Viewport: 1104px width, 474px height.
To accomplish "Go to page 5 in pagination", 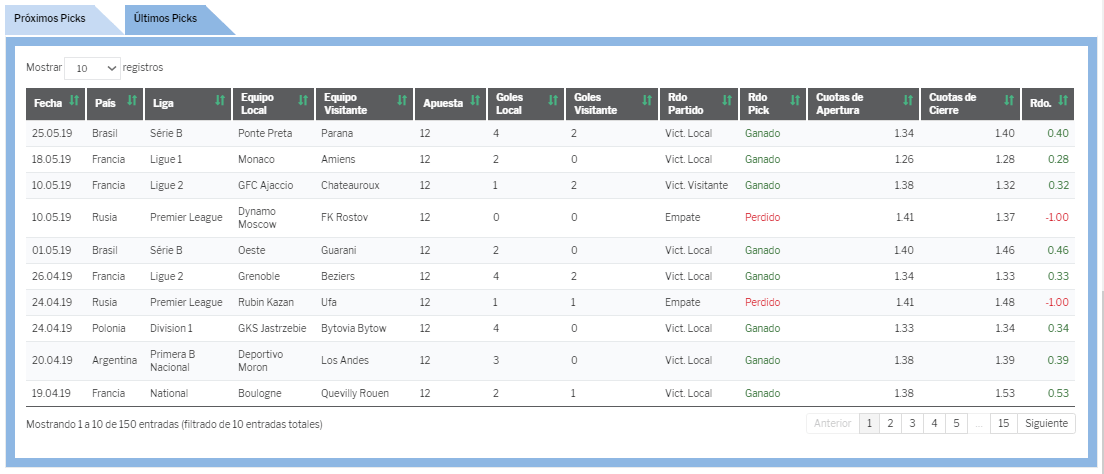I will (956, 423).
